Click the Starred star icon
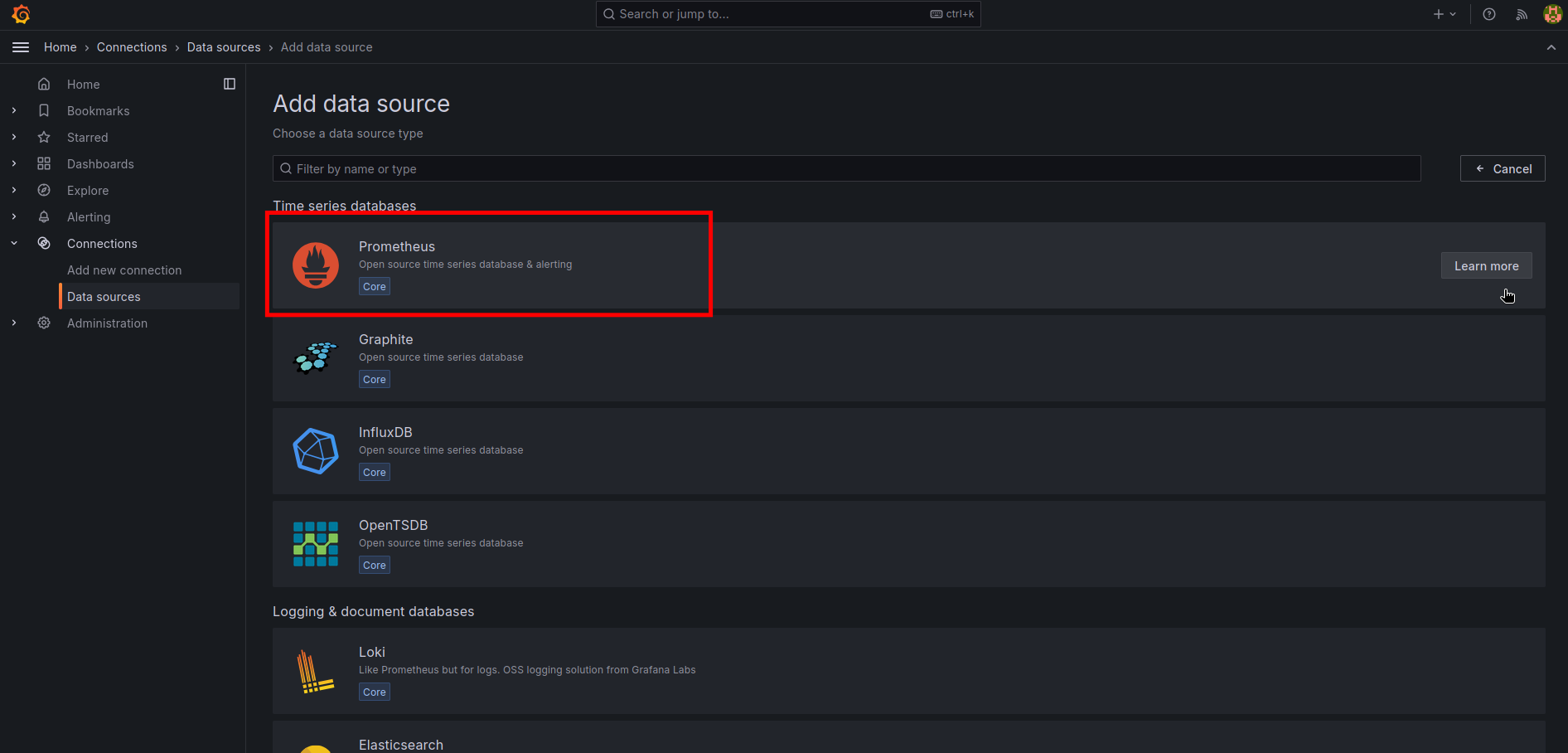 (44, 137)
